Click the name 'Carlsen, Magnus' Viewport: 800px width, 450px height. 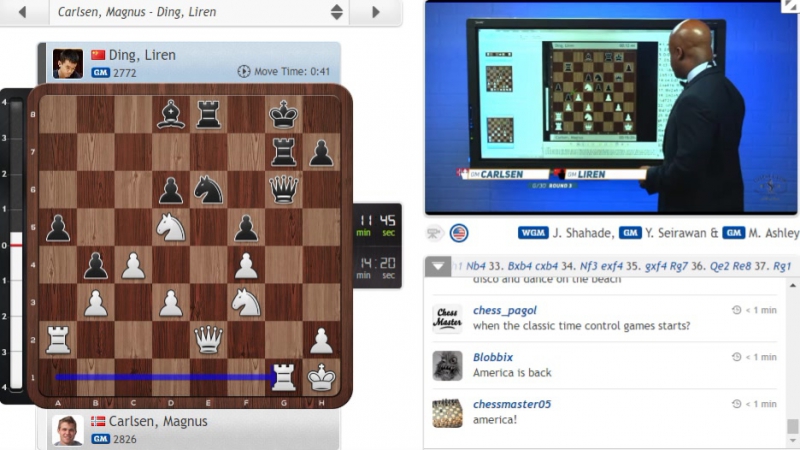pos(158,421)
